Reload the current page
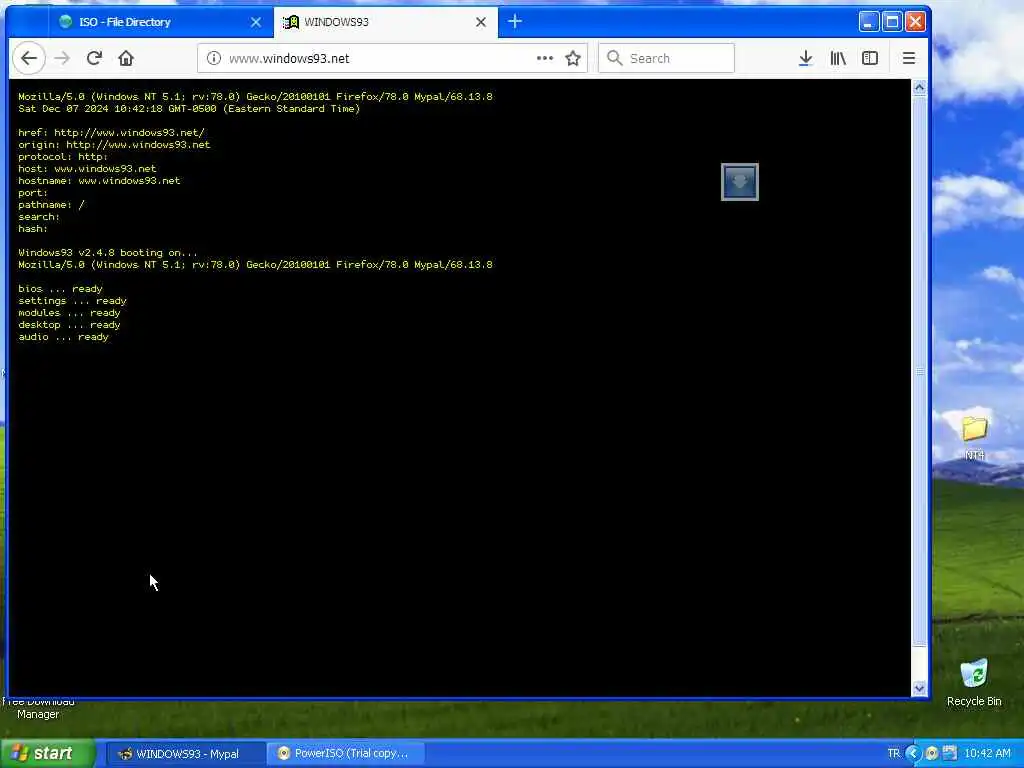Screen dimensions: 1024x768 (x=94, y=58)
